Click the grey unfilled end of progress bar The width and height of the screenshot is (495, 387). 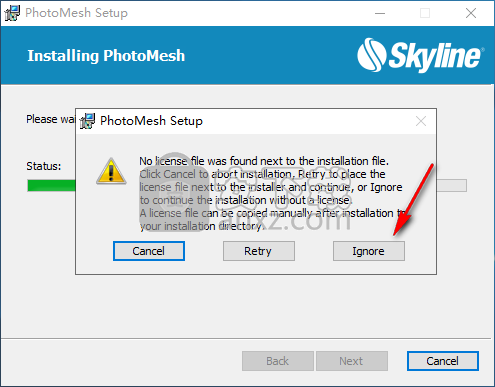[452, 186]
